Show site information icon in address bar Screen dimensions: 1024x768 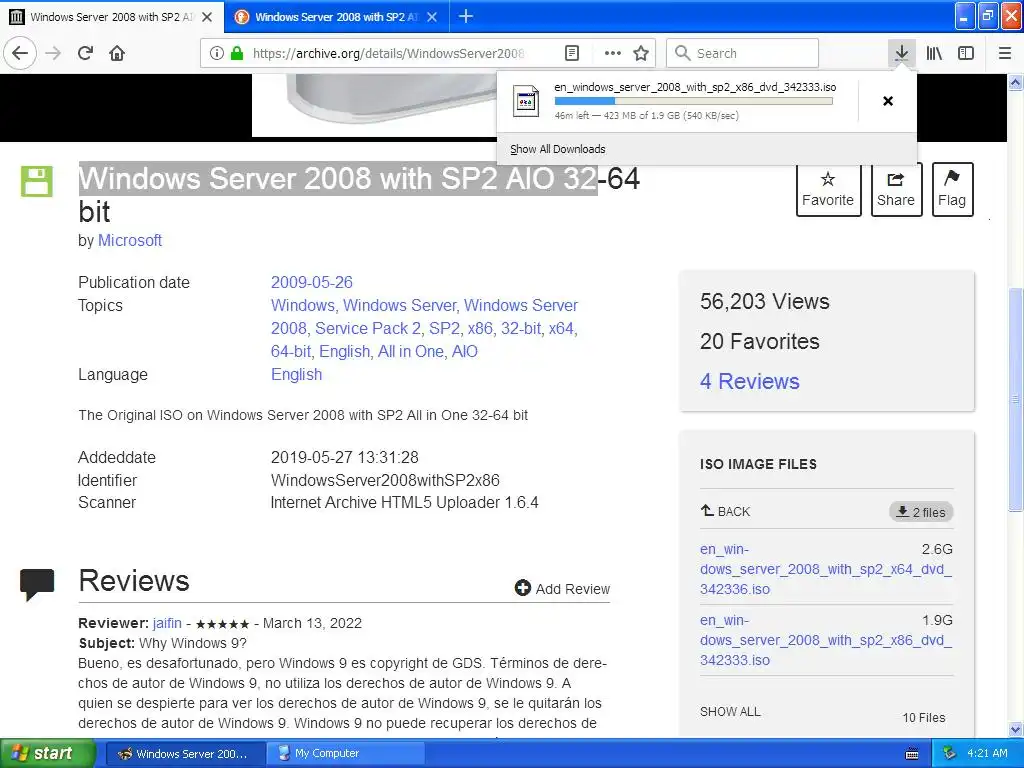pyautogui.click(x=216, y=53)
